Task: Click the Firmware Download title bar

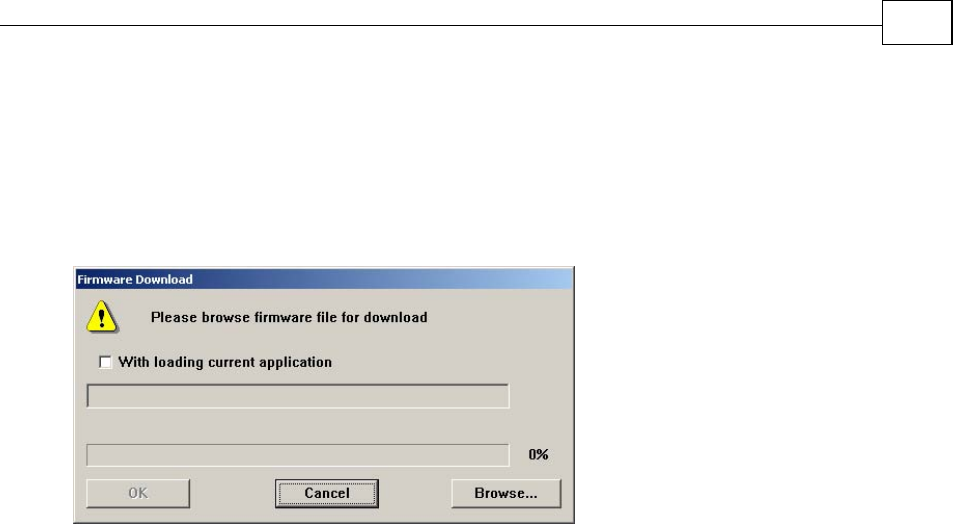Action: click(x=324, y=280)
